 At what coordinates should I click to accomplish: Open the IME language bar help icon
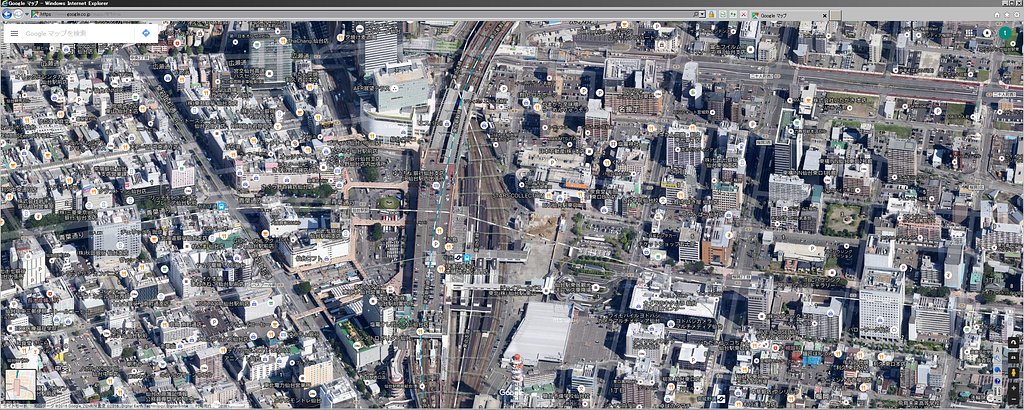click(x=997, y=381)
